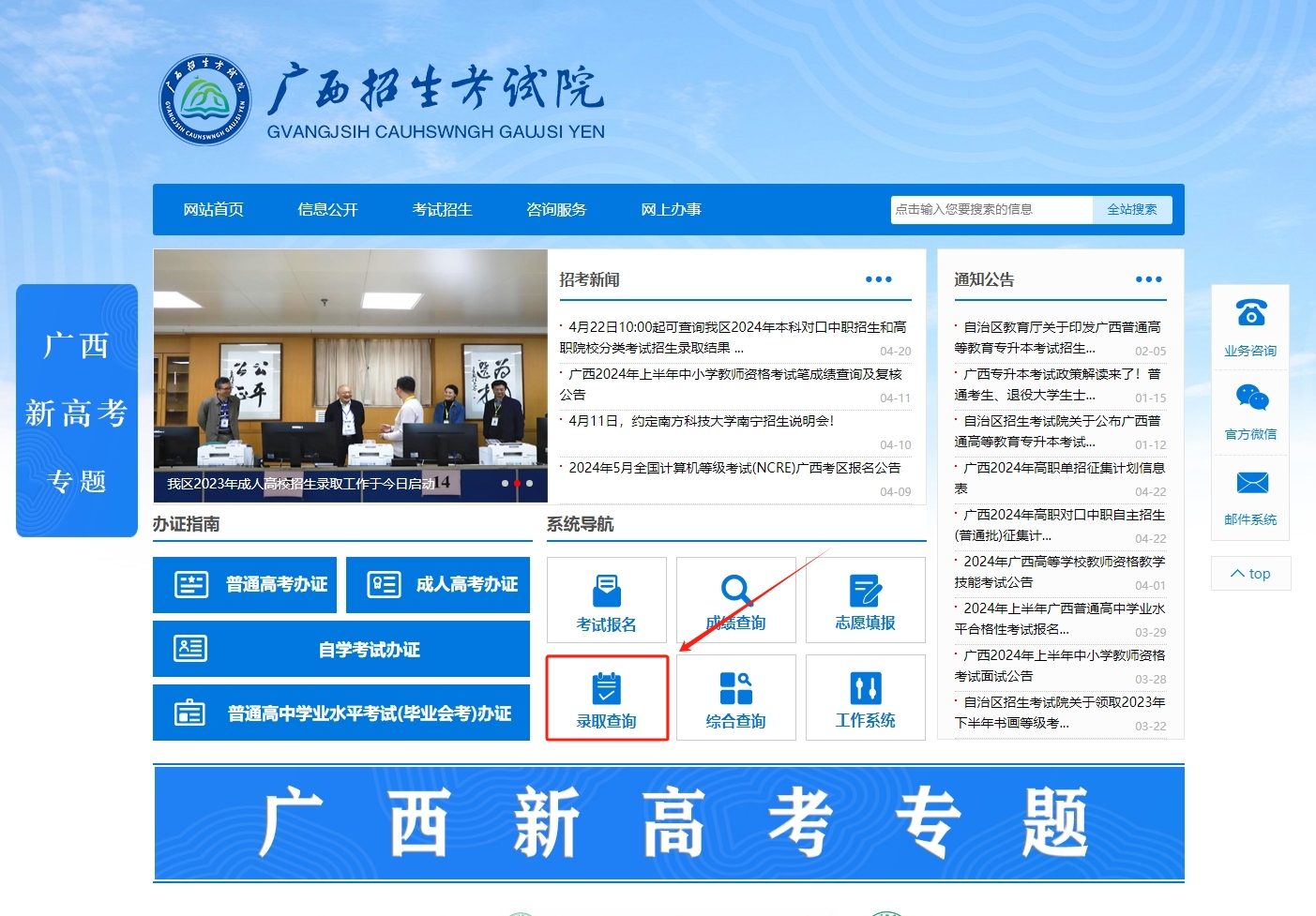
Task: Click the 自学考试办证 button
Action: (x=341, y=649)
